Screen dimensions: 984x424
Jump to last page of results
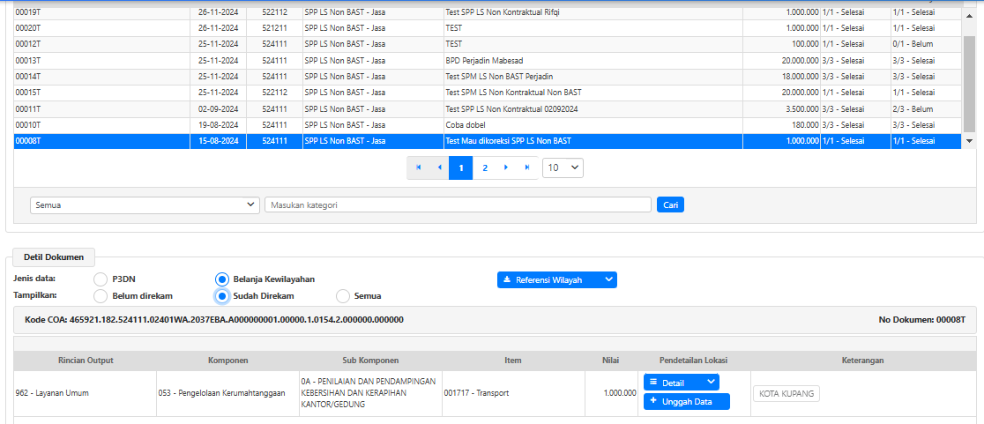click(x=527, y=168)
